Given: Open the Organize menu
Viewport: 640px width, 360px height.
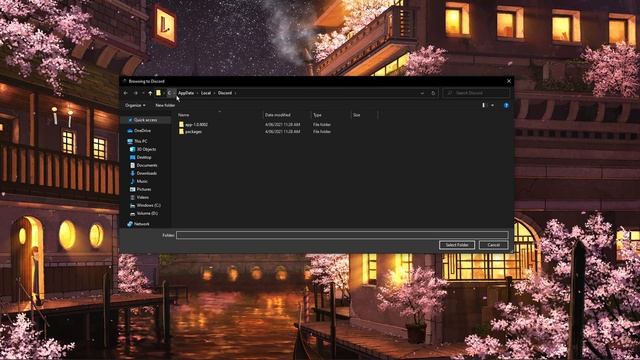Looking at the screenshot, I should (x=135, y=105).
